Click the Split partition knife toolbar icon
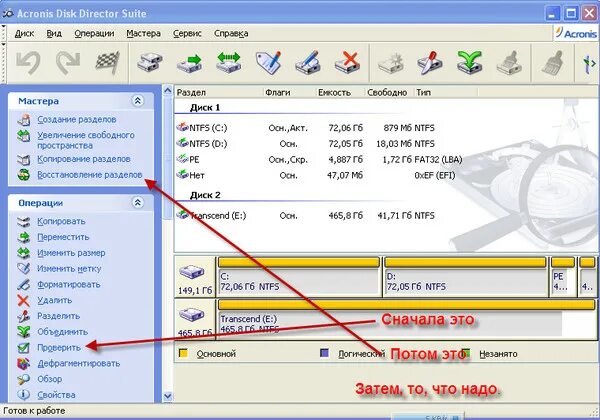Viewport: 600px width, 420px height. [430, 62]
